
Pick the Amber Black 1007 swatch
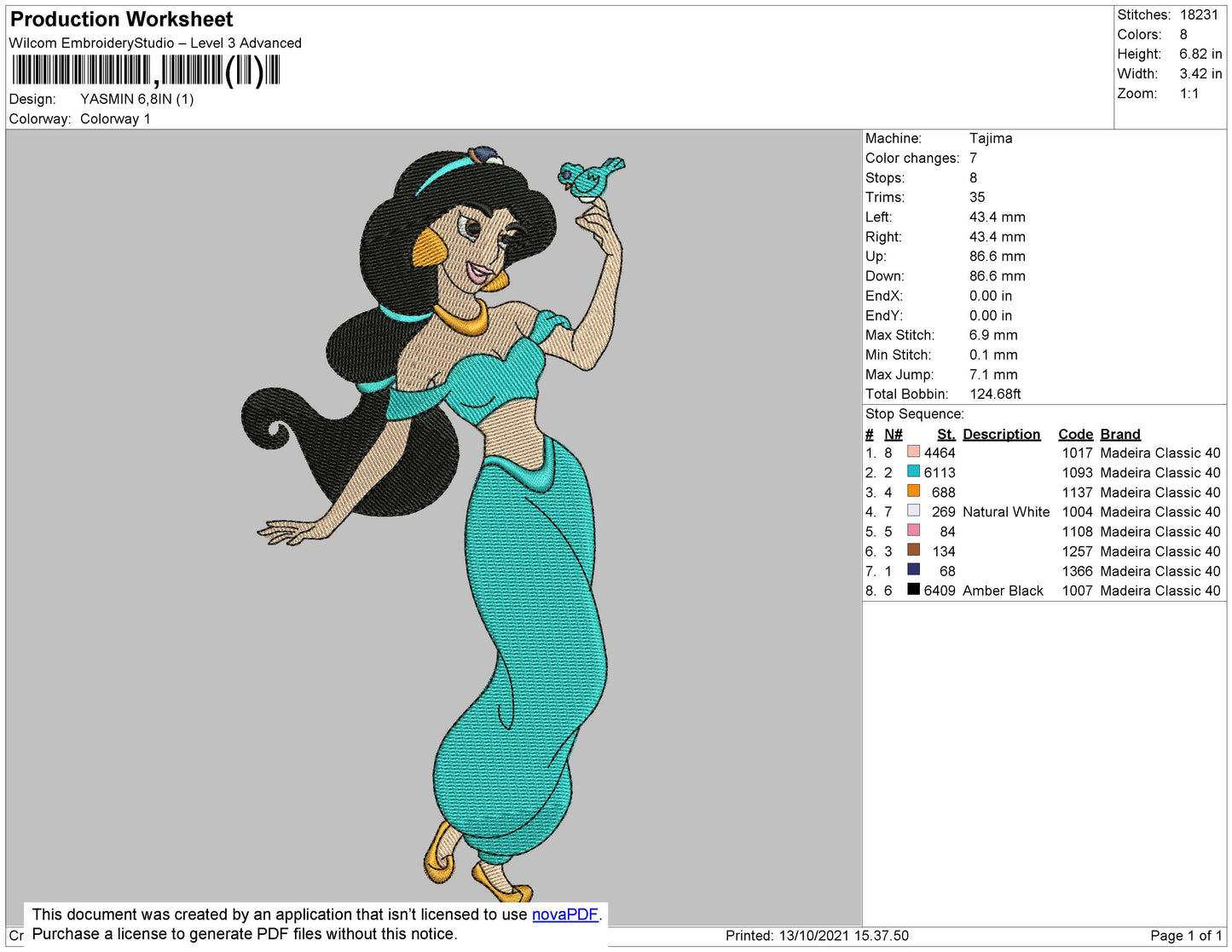point(913,589)
